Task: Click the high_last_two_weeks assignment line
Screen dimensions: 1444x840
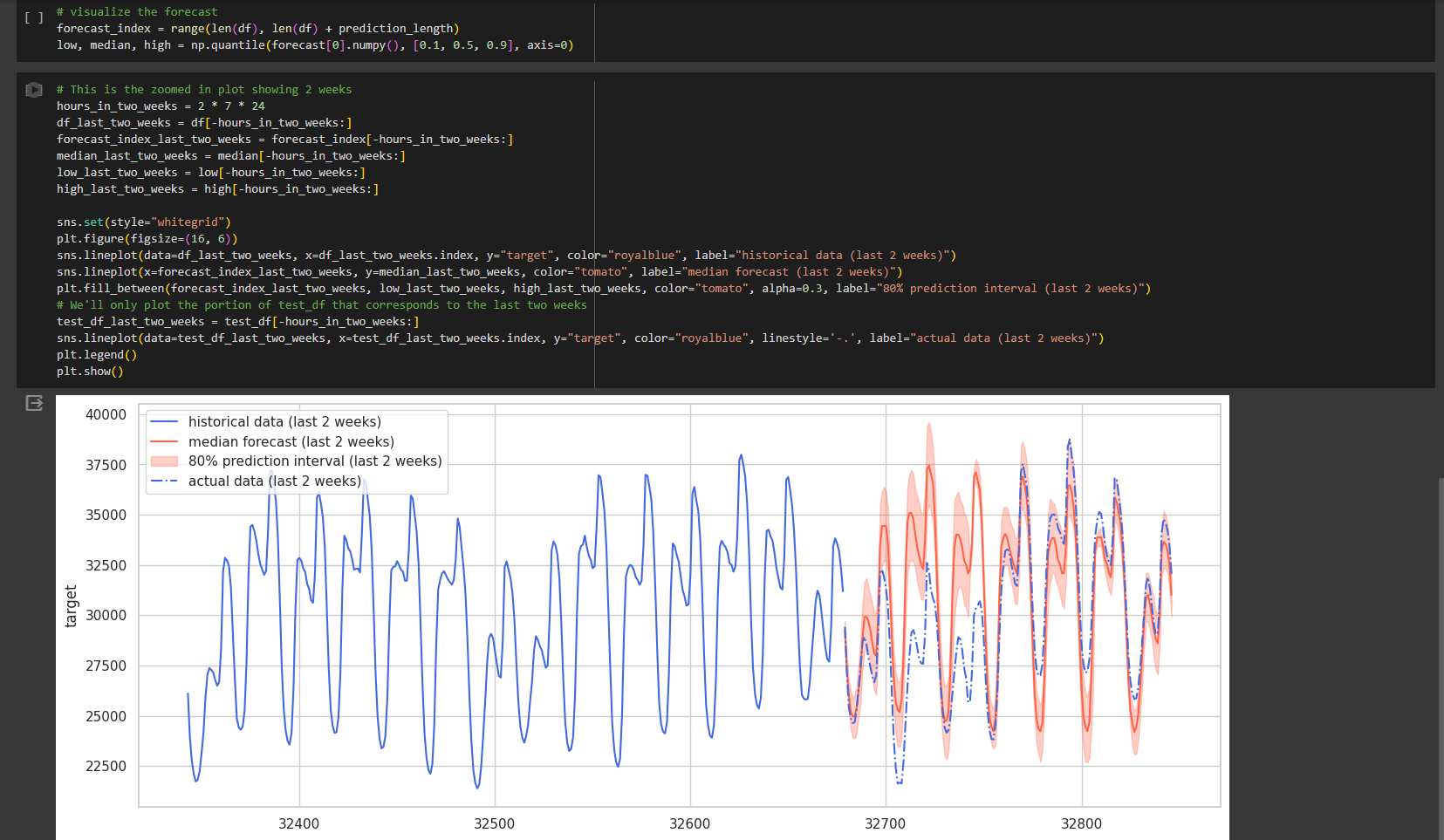Action: click(218, 188)
